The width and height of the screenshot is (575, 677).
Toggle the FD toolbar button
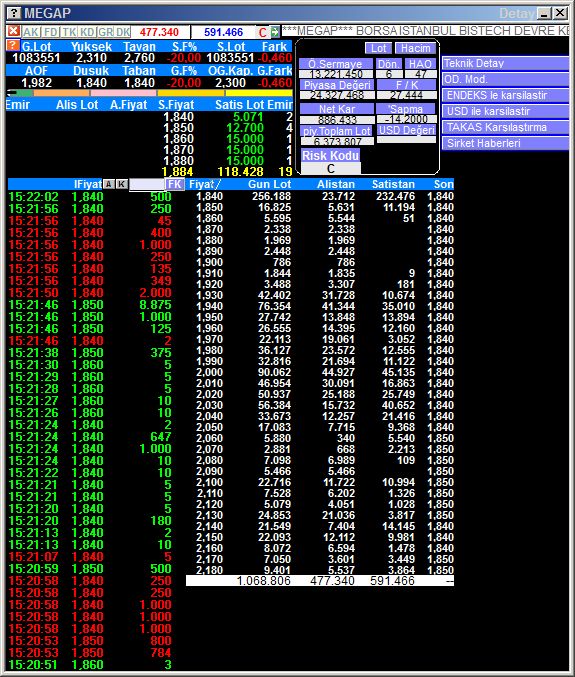coord(51,32)
